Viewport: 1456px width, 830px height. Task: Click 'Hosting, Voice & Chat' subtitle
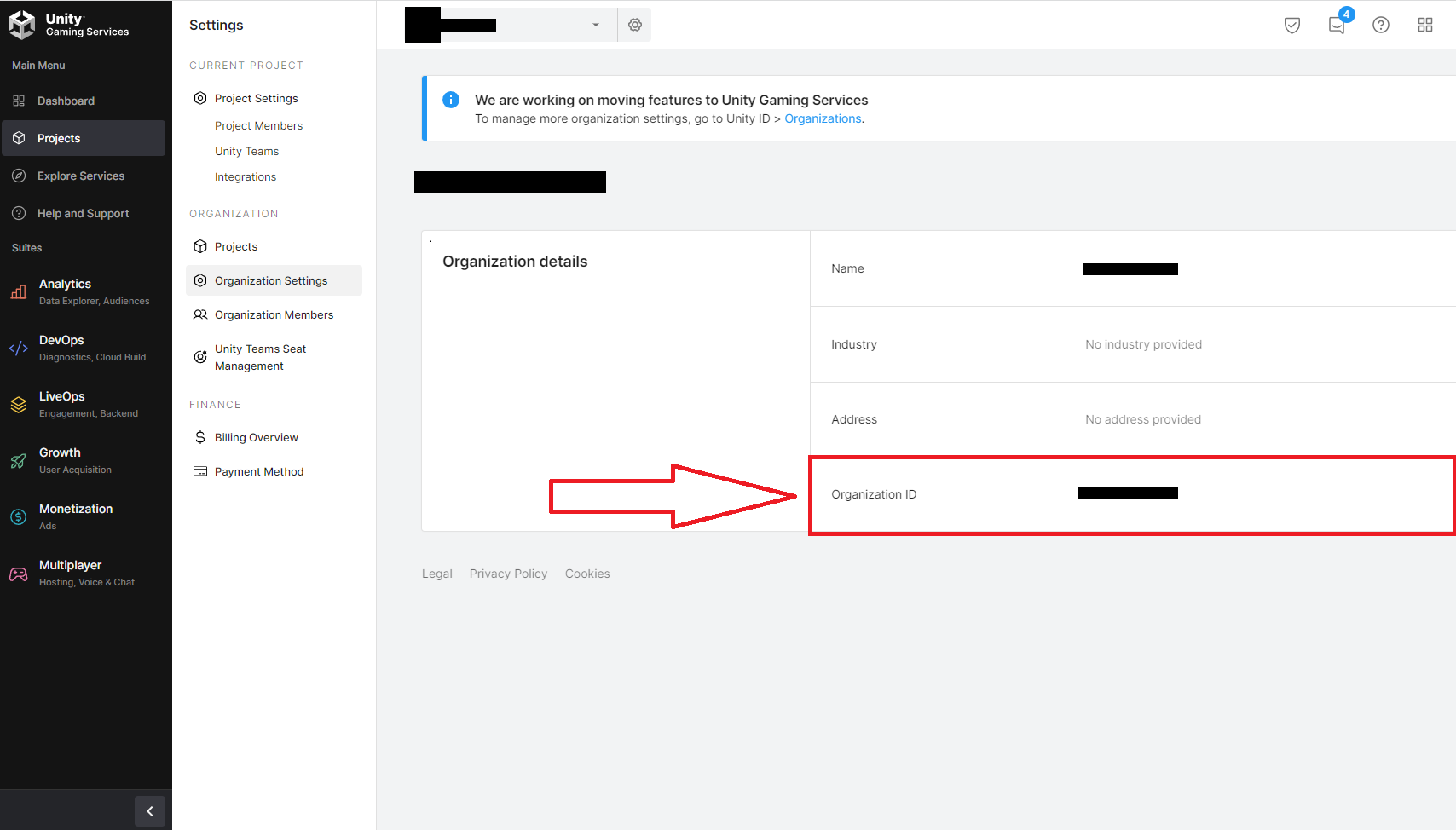coord(87,582)
